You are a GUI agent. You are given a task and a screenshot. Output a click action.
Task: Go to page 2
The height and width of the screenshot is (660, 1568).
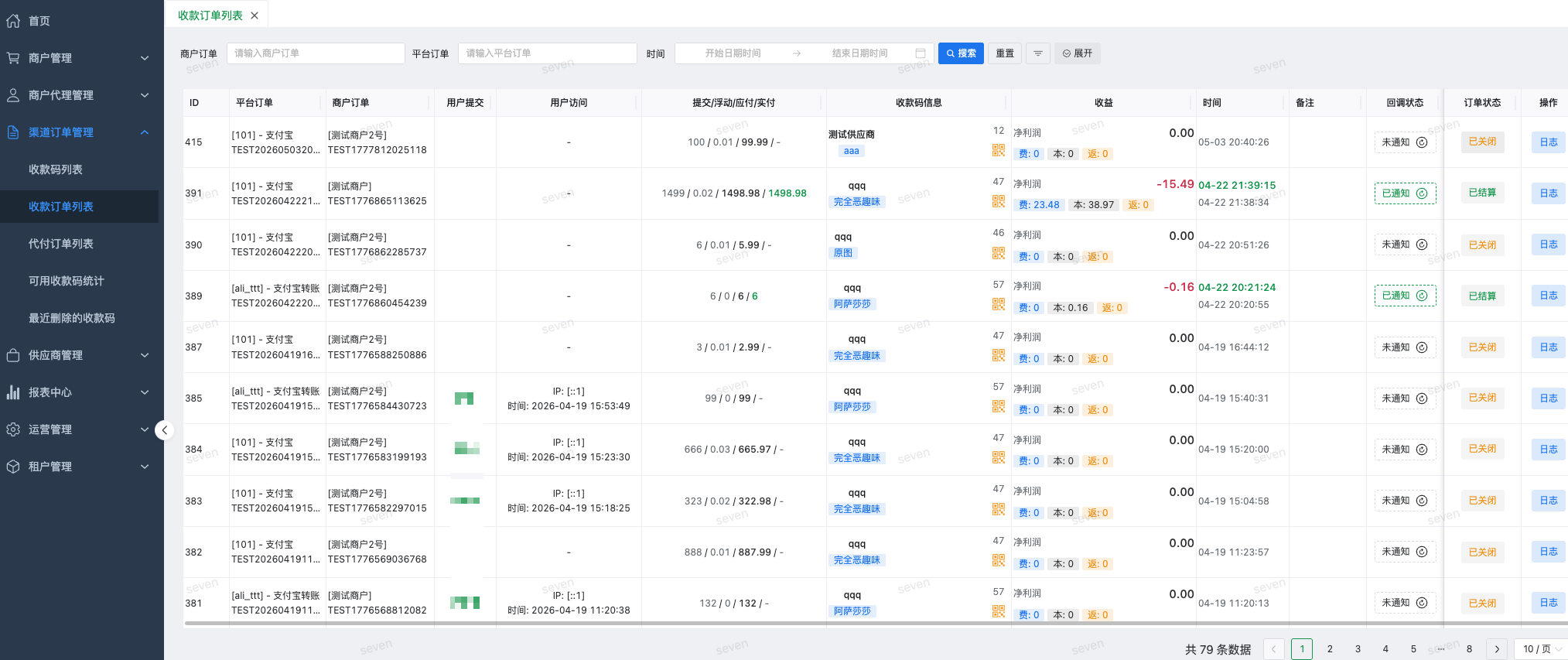point(1330,649)
